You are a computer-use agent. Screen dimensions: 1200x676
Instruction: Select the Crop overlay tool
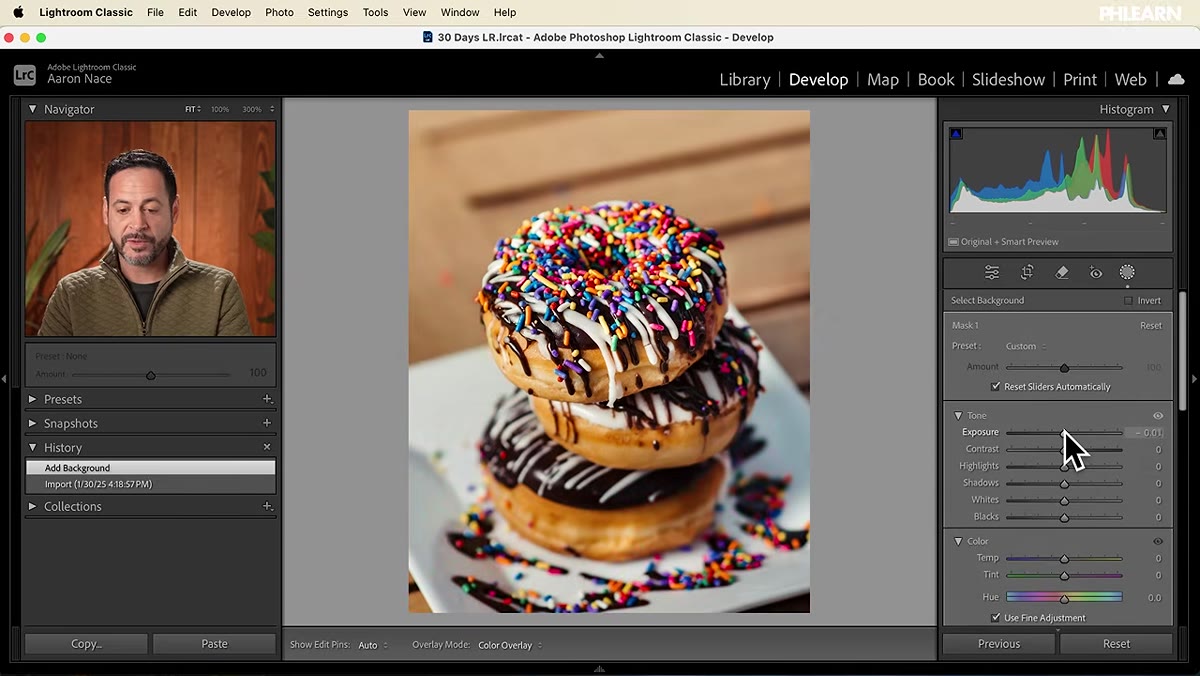[x=1027, y=272]
